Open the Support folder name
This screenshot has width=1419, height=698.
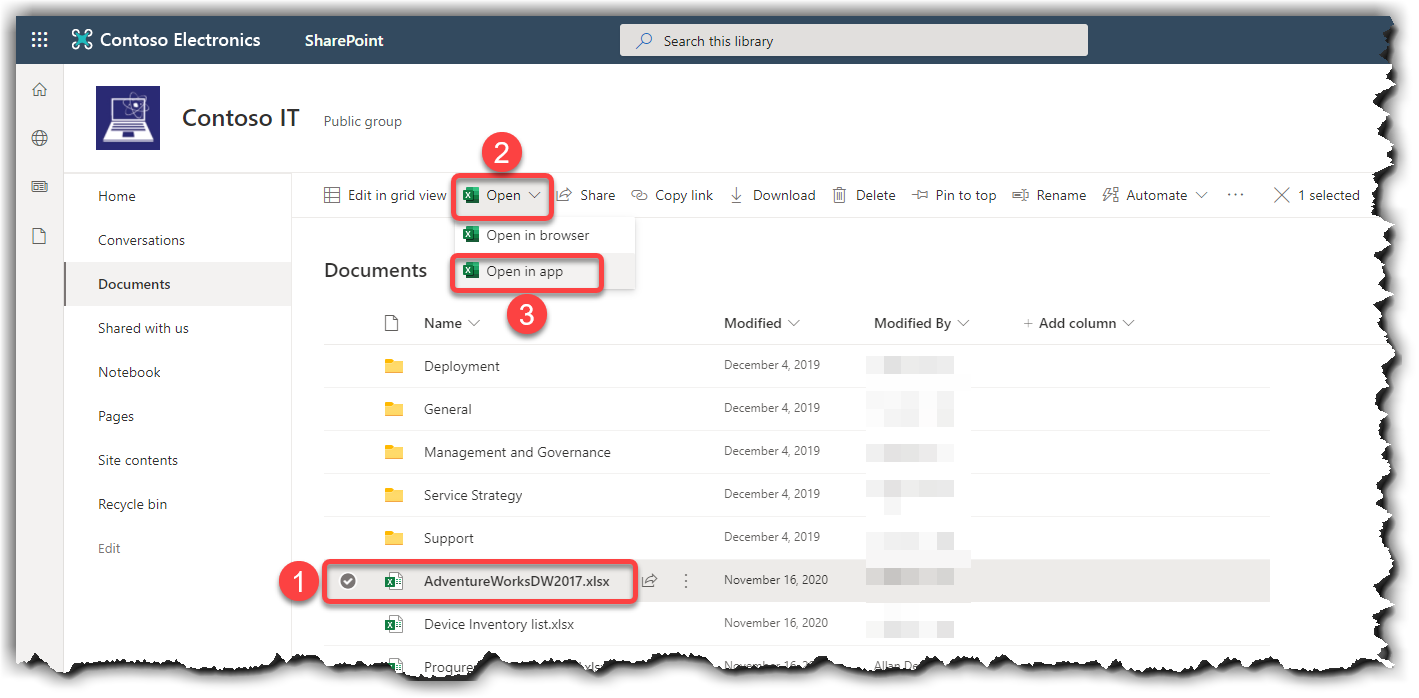click(x=449, y=538)
